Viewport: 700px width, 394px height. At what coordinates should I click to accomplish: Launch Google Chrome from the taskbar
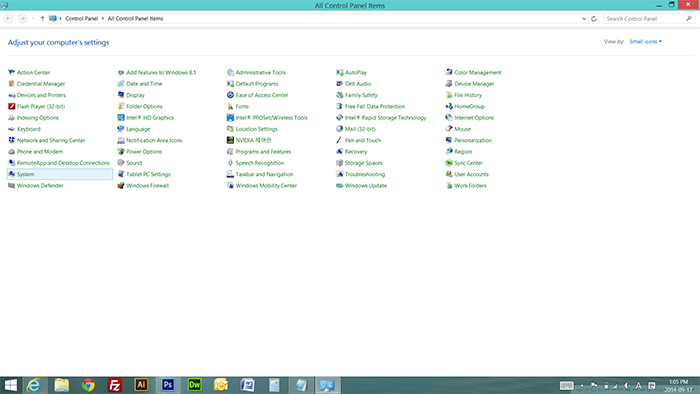[88, 385]
